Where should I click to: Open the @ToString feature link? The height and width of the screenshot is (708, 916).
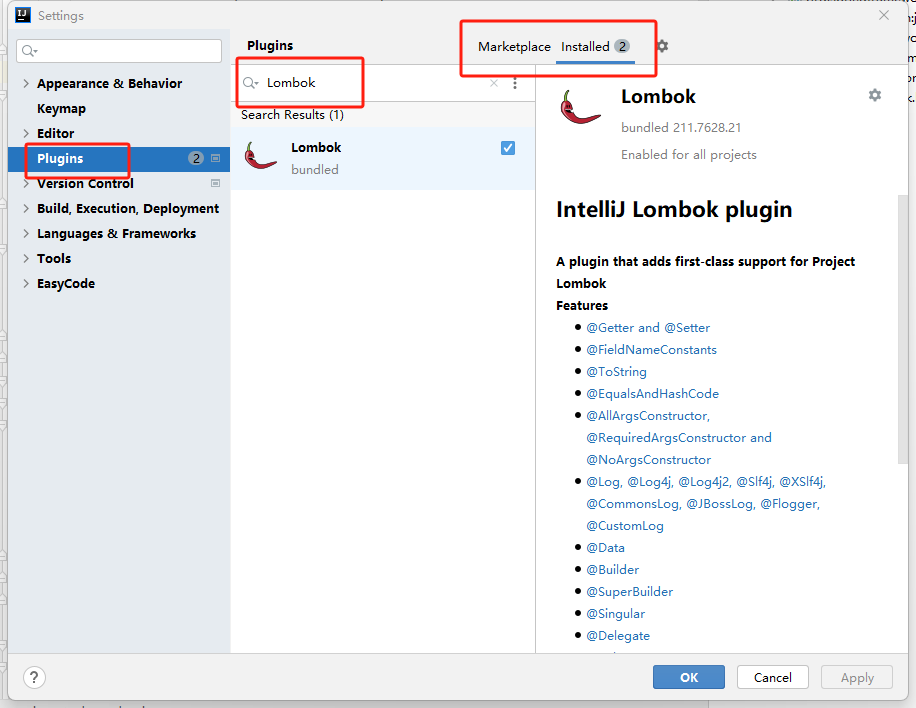[616, 372]
